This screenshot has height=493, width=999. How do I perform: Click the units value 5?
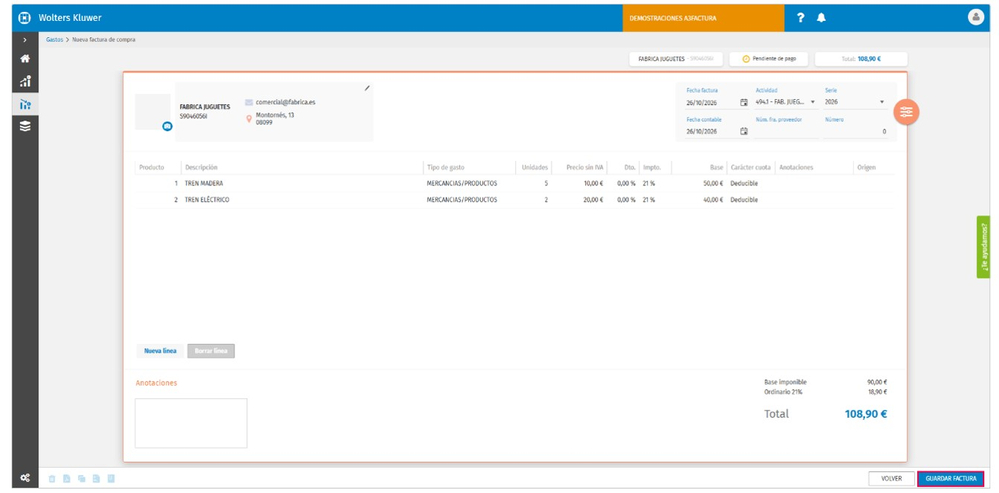click(546, 183)
